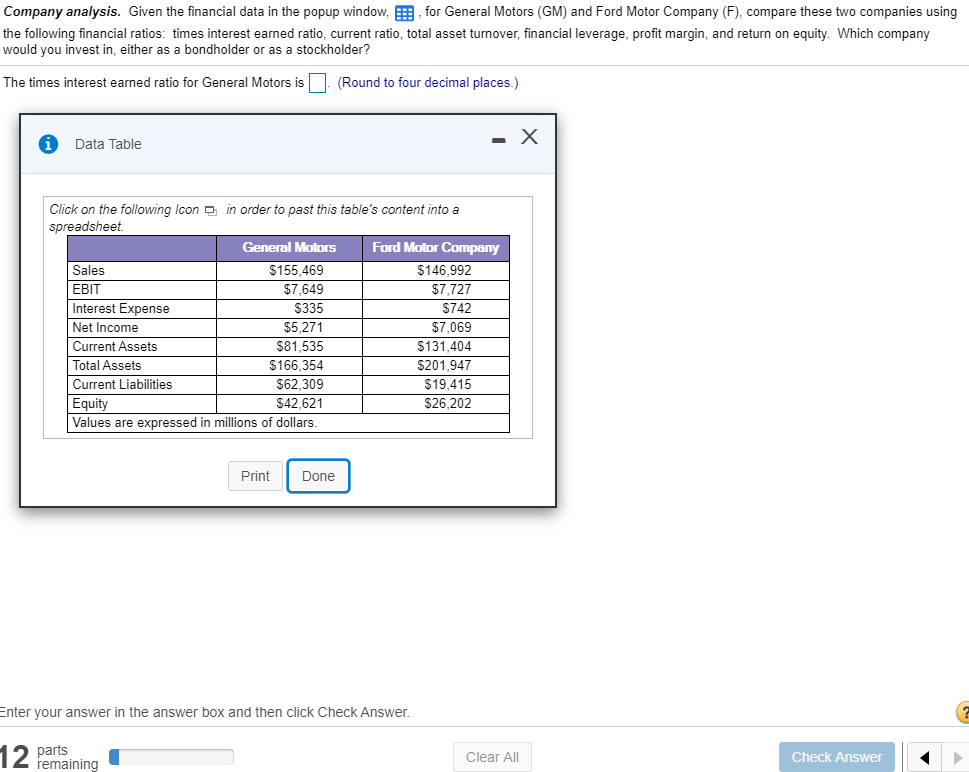Select the EBIT row label
Viewport: 969px width, 772px height.
[86, 289]
